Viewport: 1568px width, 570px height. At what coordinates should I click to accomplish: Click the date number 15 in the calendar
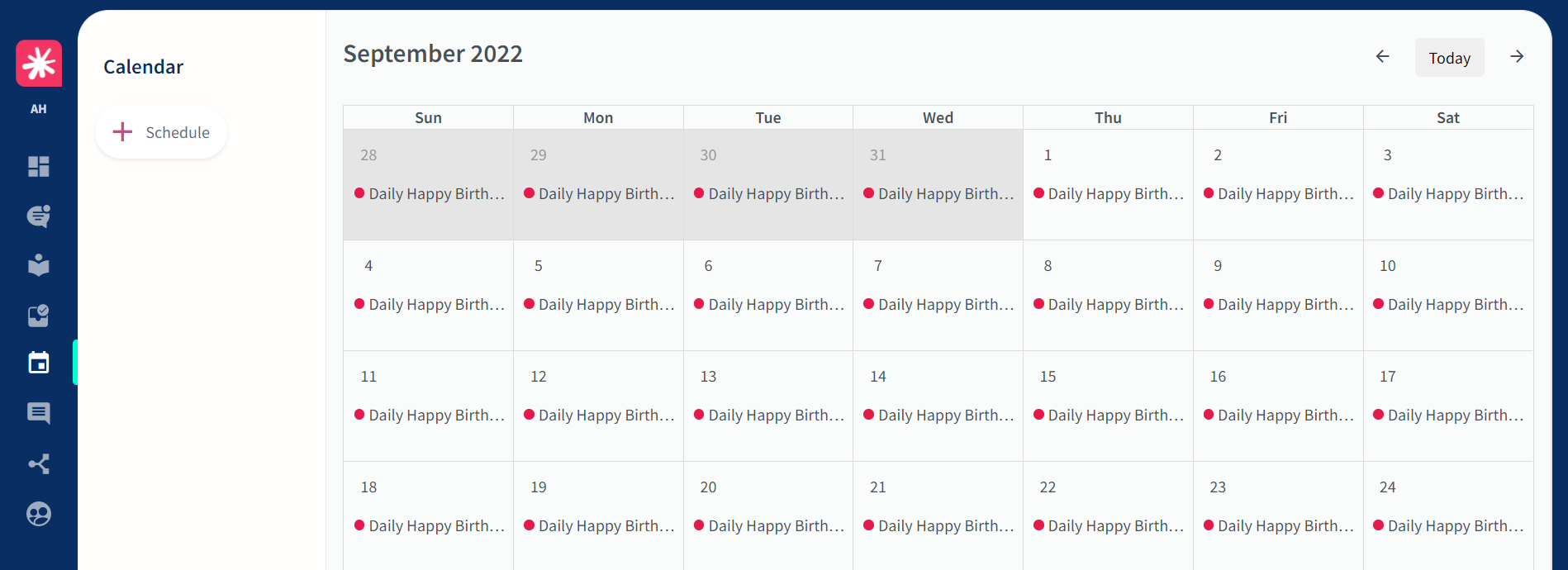pos(1048,377)
